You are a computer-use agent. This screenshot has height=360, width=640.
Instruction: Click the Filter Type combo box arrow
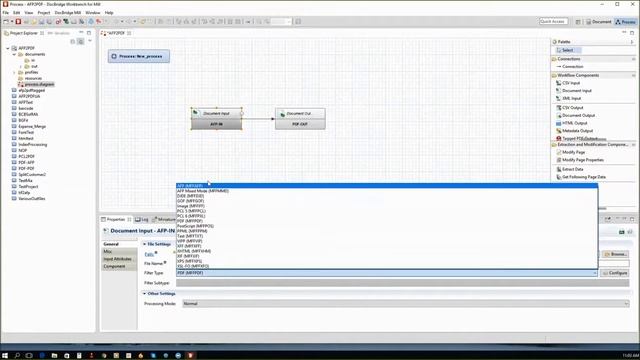coord(595,273)
